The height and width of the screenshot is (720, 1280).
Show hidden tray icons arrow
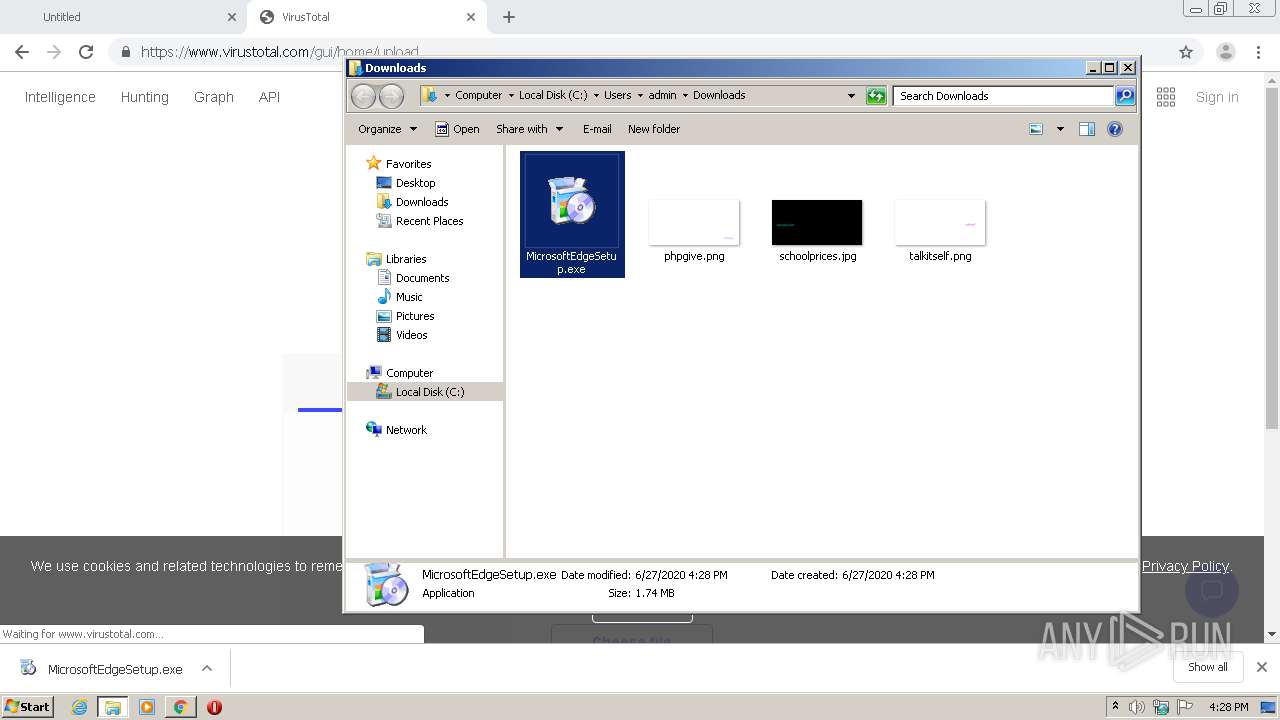pos(1115,707)
